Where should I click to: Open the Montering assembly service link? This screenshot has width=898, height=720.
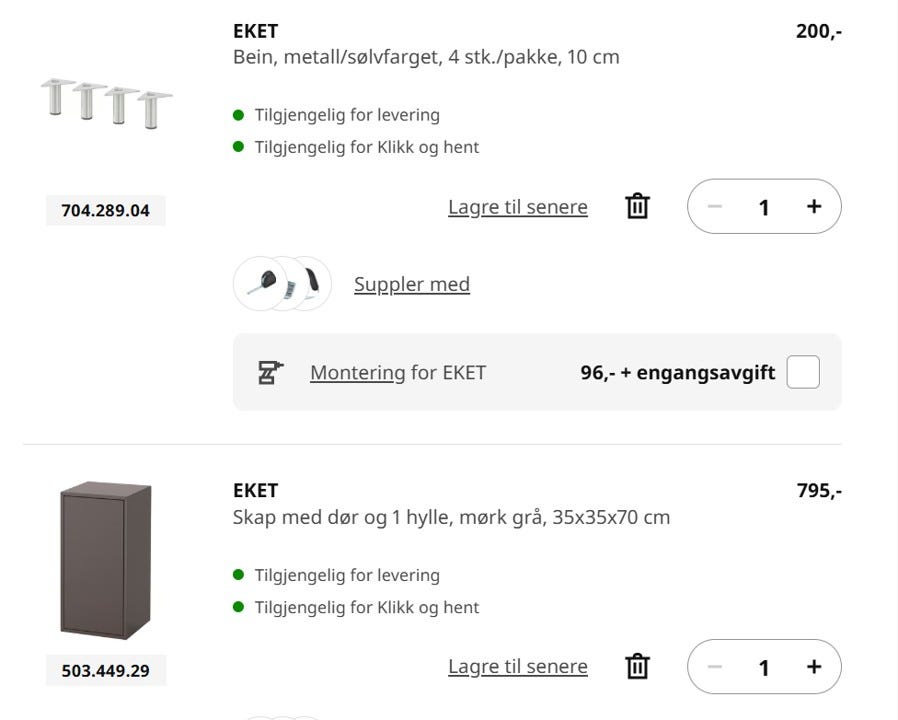(x=357, y=373)
